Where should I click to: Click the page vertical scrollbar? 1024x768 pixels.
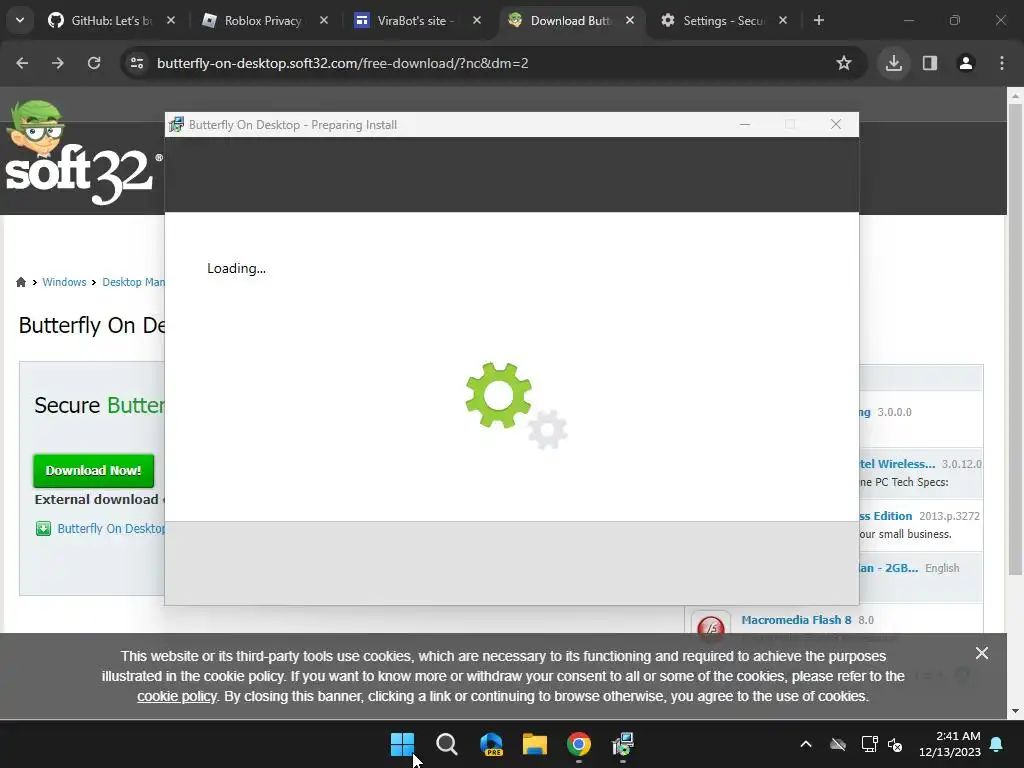[x=1015, y=340]
